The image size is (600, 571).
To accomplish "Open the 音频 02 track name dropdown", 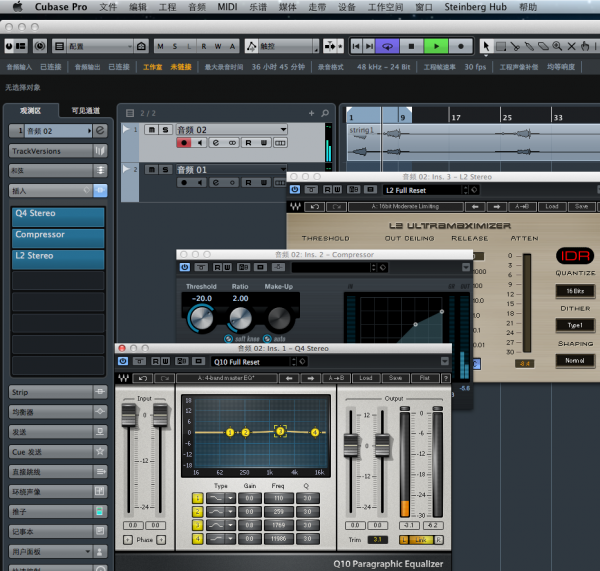I will 283,129.
